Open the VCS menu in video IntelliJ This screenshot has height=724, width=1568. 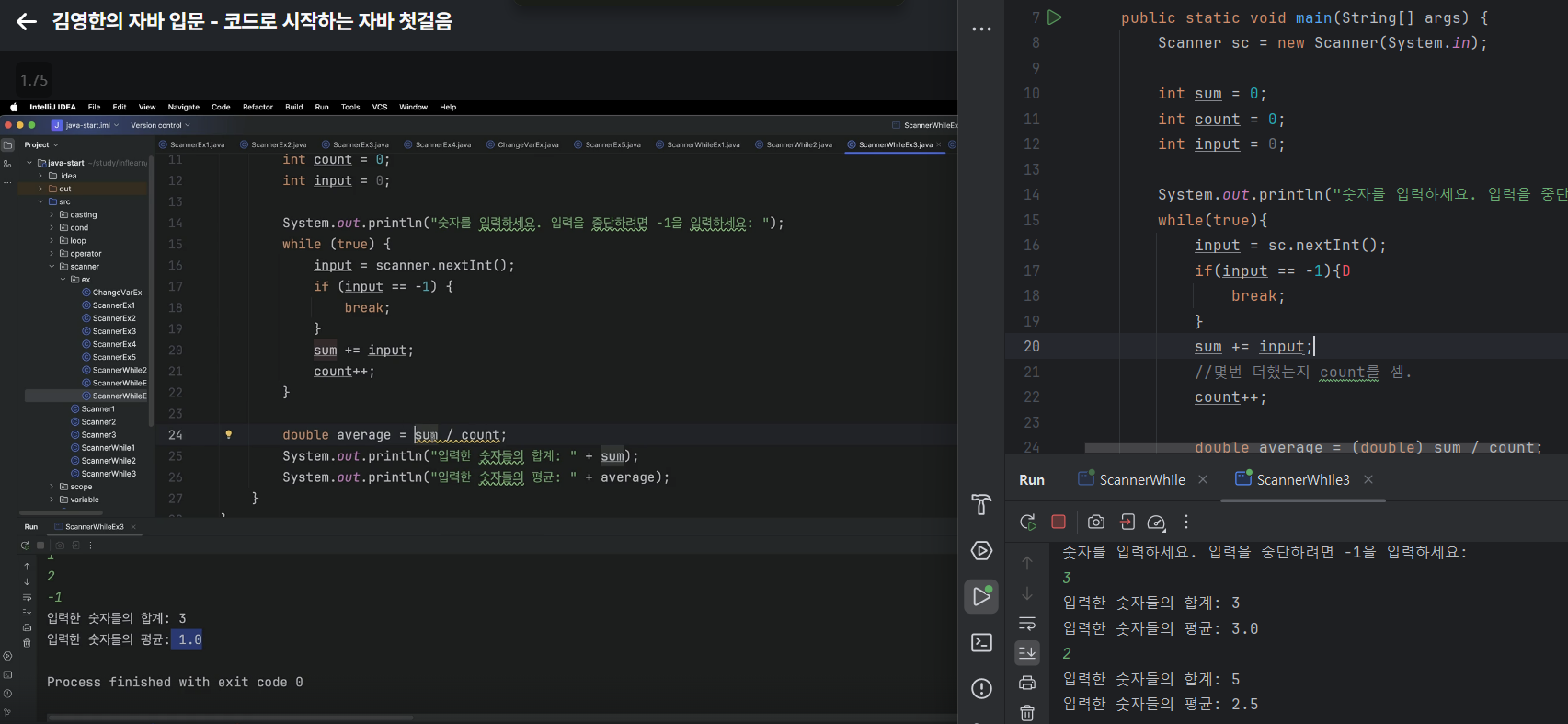pyautogui.click(x=380, y=107)
